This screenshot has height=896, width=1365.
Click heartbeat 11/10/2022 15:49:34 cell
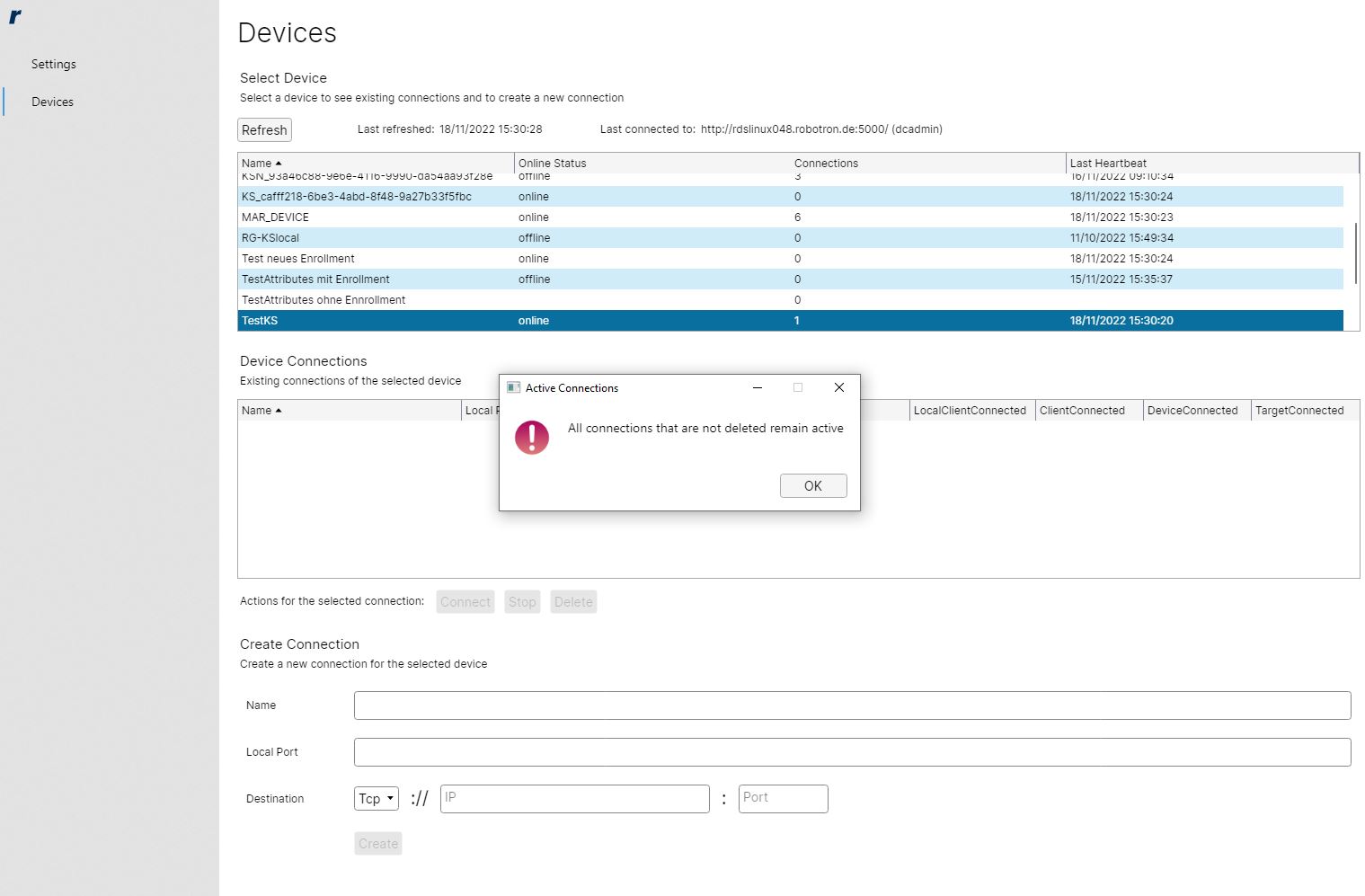tap(1121, 238)
